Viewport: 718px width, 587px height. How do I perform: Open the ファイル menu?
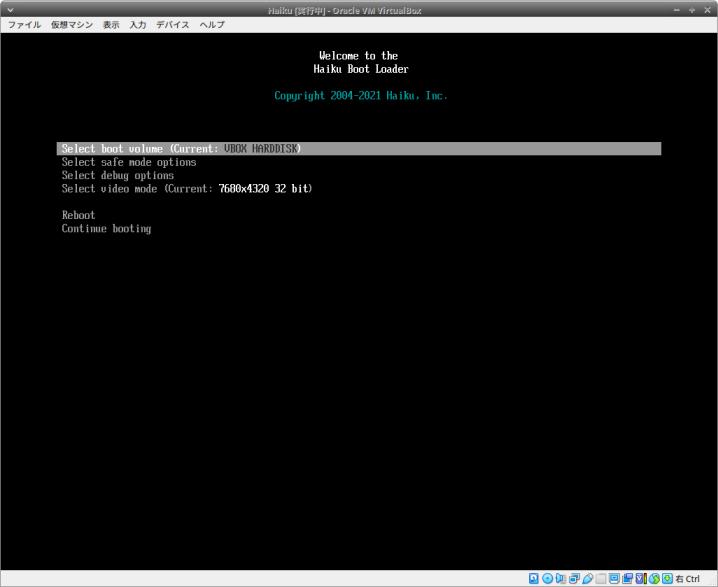pos(25,25)
